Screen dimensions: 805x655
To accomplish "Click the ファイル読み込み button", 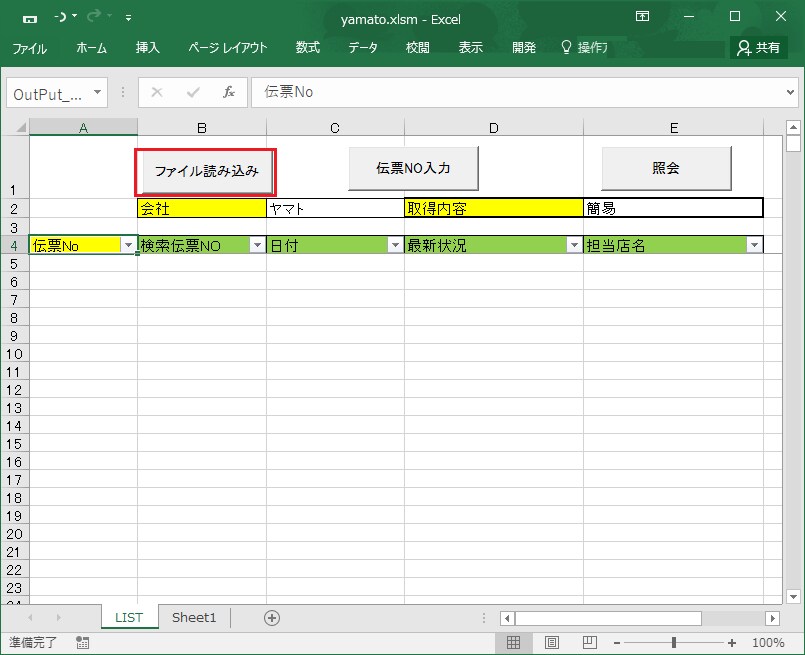I will point(206,171).
